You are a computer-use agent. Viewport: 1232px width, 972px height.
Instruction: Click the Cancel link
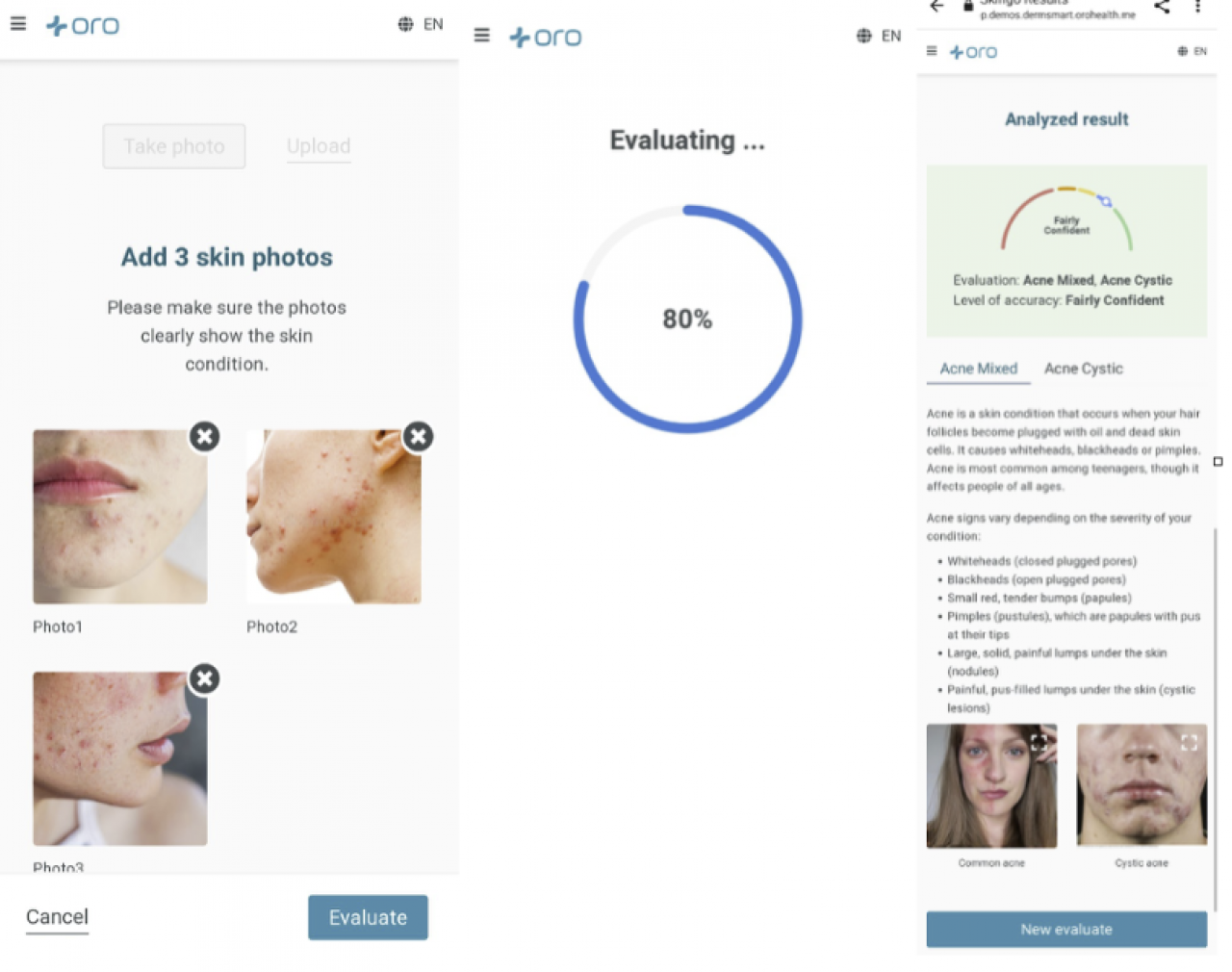[x=57, y=917]
